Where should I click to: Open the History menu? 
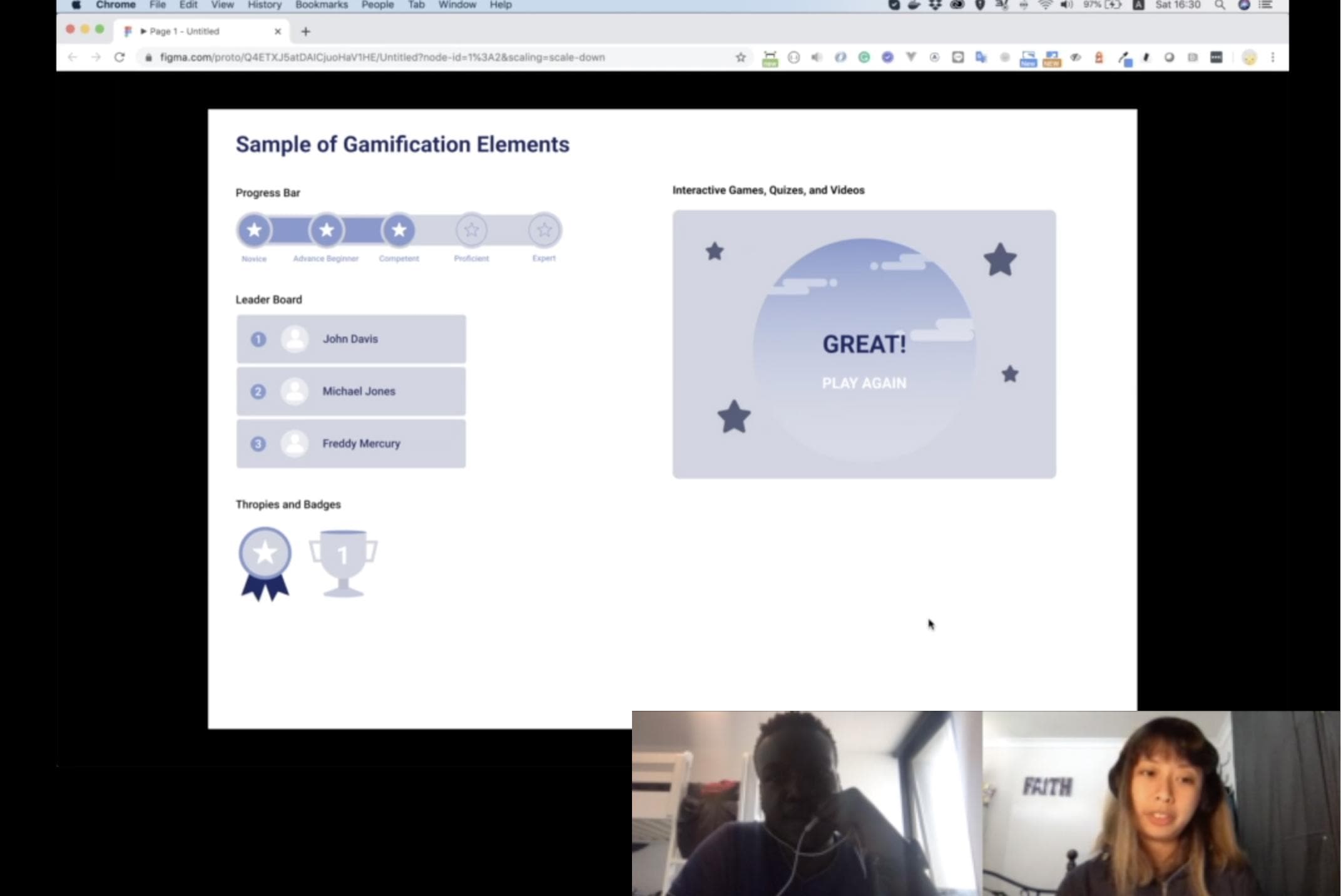tap(264, 5)
